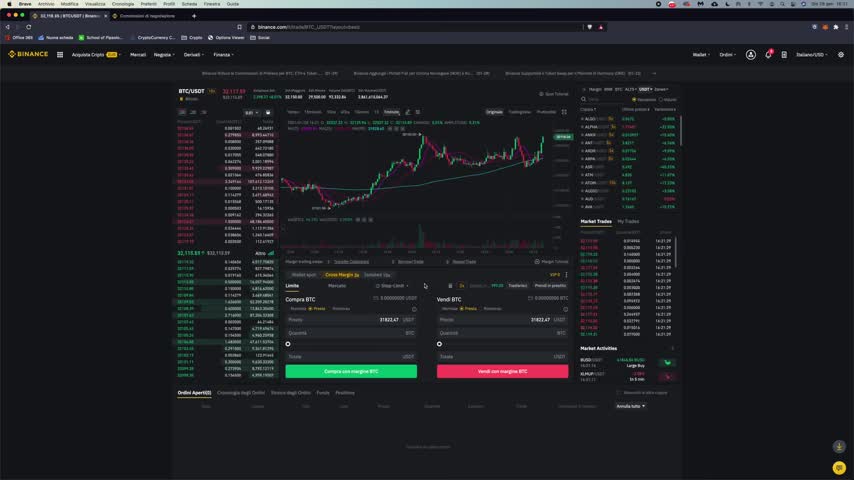Toggle the hide other pairs checkbox
854x480 pixels.
[x=619, y=393]
